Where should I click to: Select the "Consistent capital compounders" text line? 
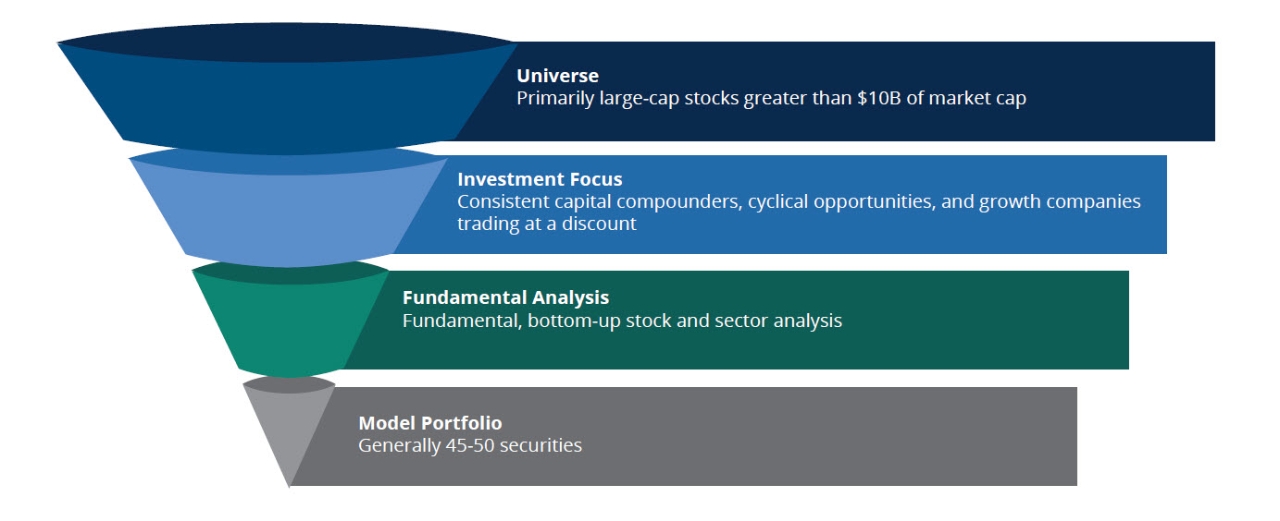pyautogui.click(x=798, y=201)
